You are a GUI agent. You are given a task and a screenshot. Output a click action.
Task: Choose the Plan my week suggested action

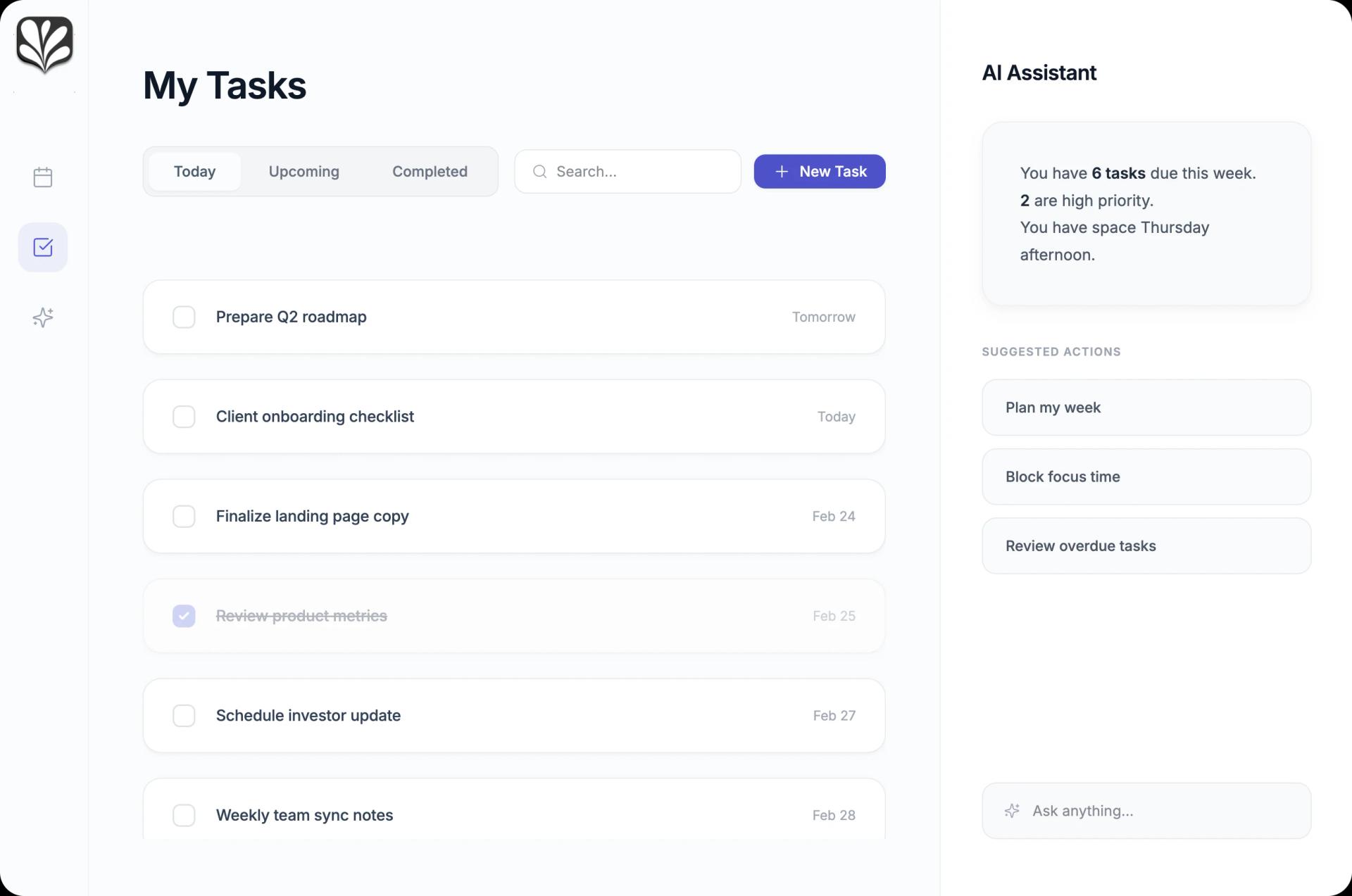tap(1146, 407)
